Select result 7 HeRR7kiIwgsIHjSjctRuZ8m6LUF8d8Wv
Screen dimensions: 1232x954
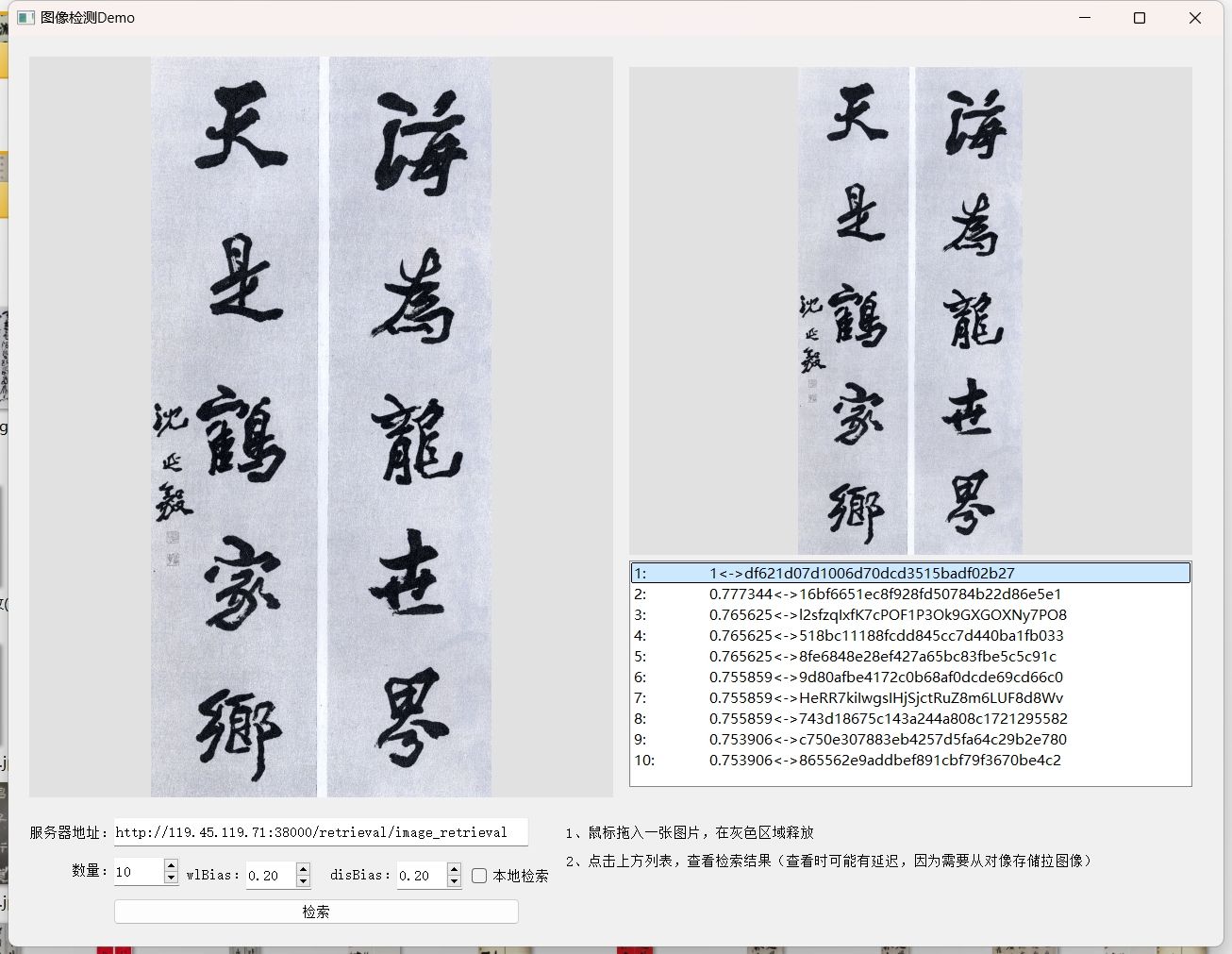pyautogui.click(x=910, y=697)
